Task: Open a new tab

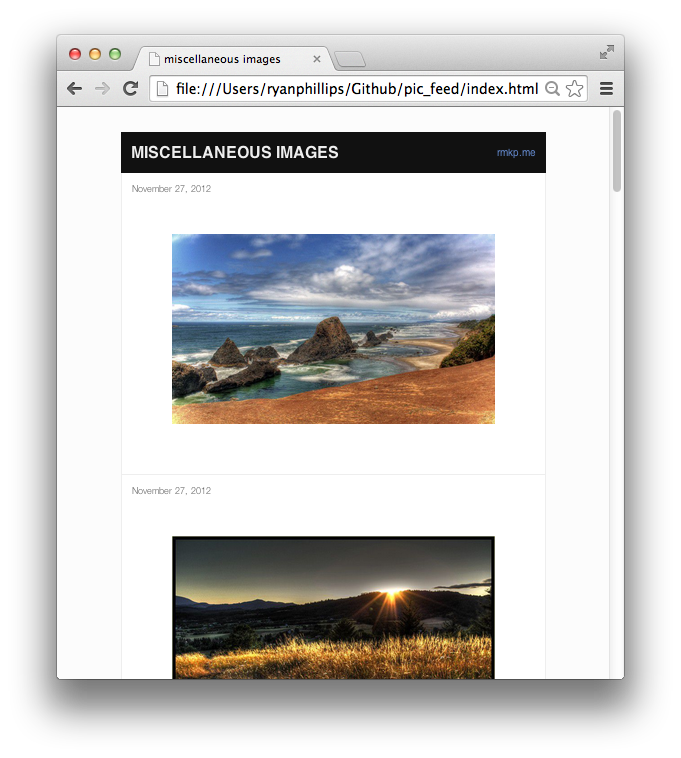Action: click(350, 60)
